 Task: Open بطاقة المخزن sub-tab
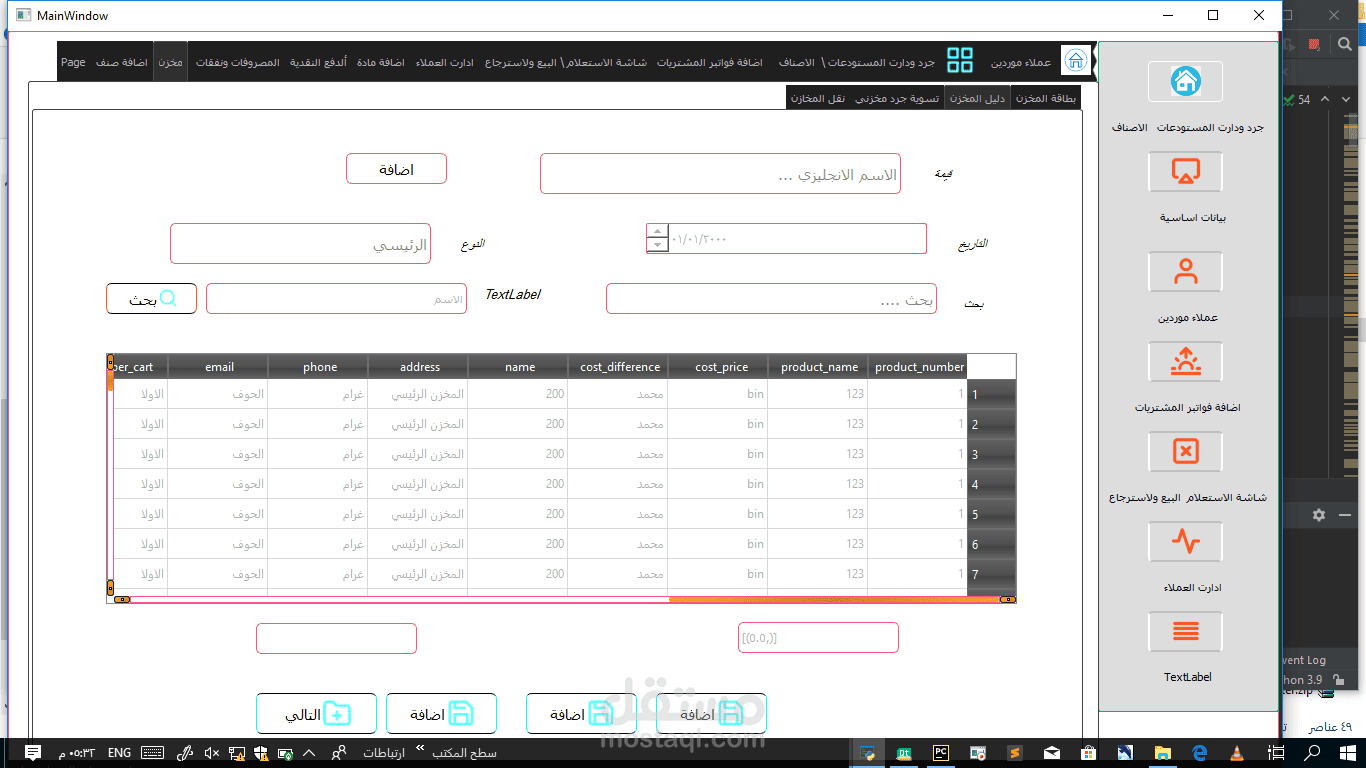1046,98
